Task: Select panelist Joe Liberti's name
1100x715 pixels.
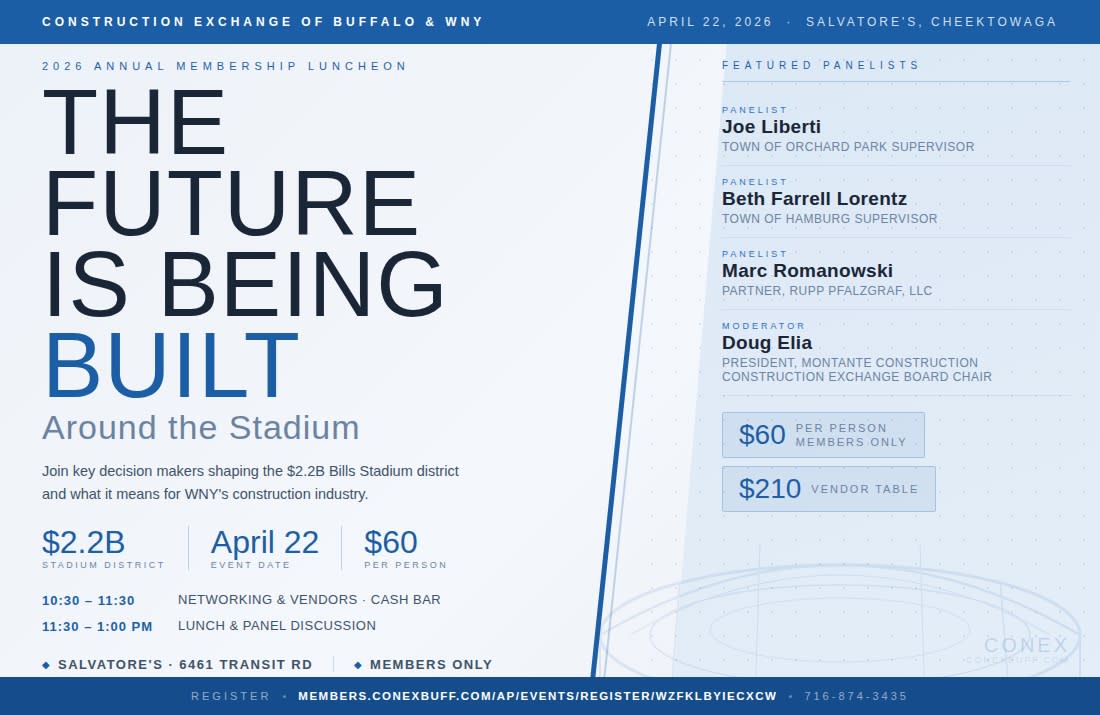Action: click(771, 127)
